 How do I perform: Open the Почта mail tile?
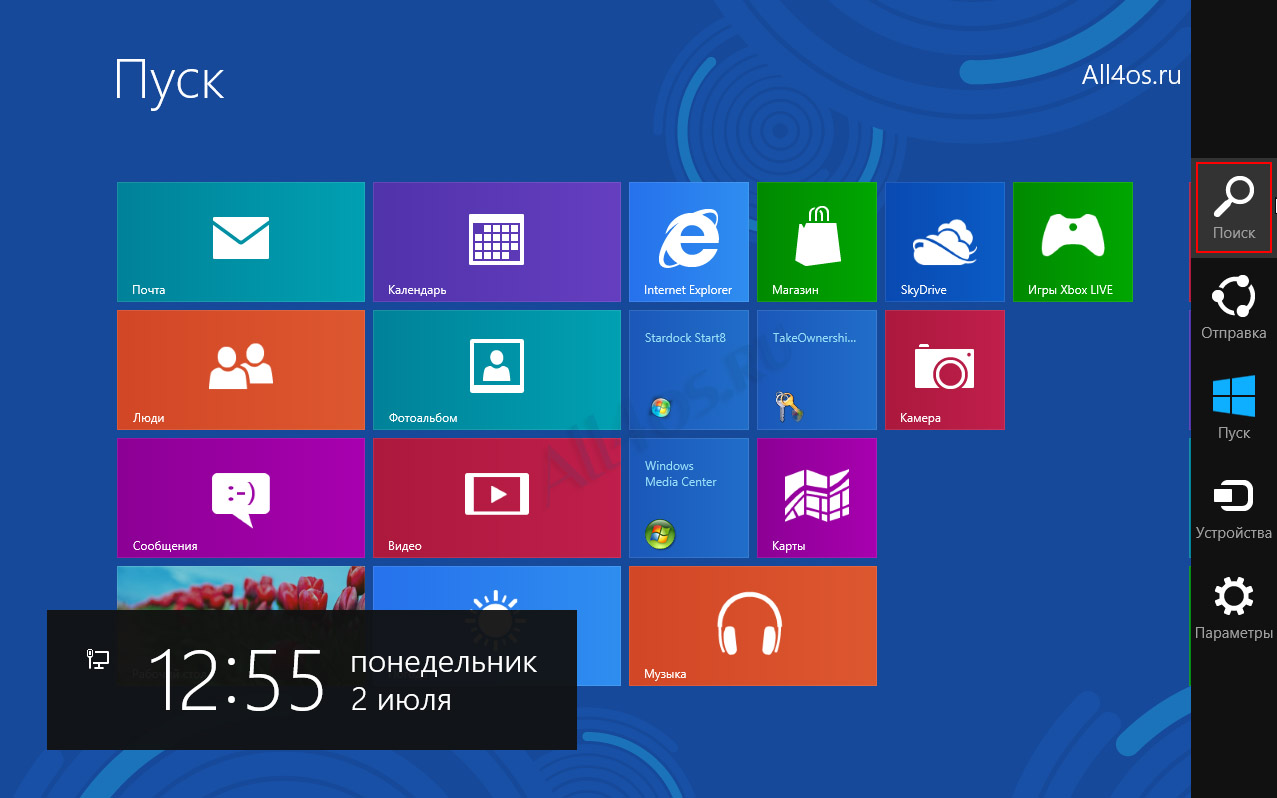point(241,242)
